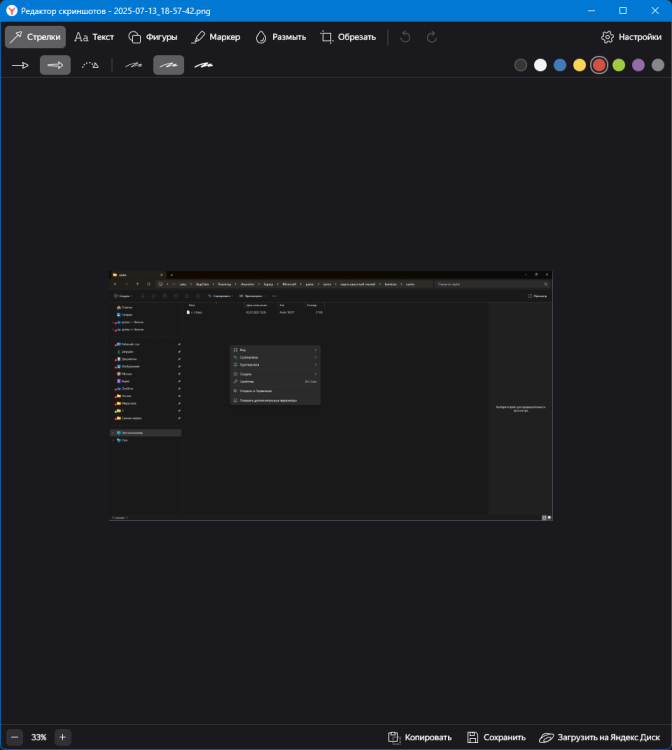Minimize the screenshot editor window
The image size is (672, 750).
pyautogui.click(x=591, y=11)
